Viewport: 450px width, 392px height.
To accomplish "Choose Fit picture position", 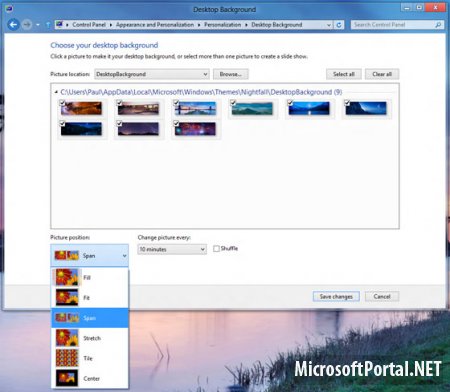I will click(89, 297).
